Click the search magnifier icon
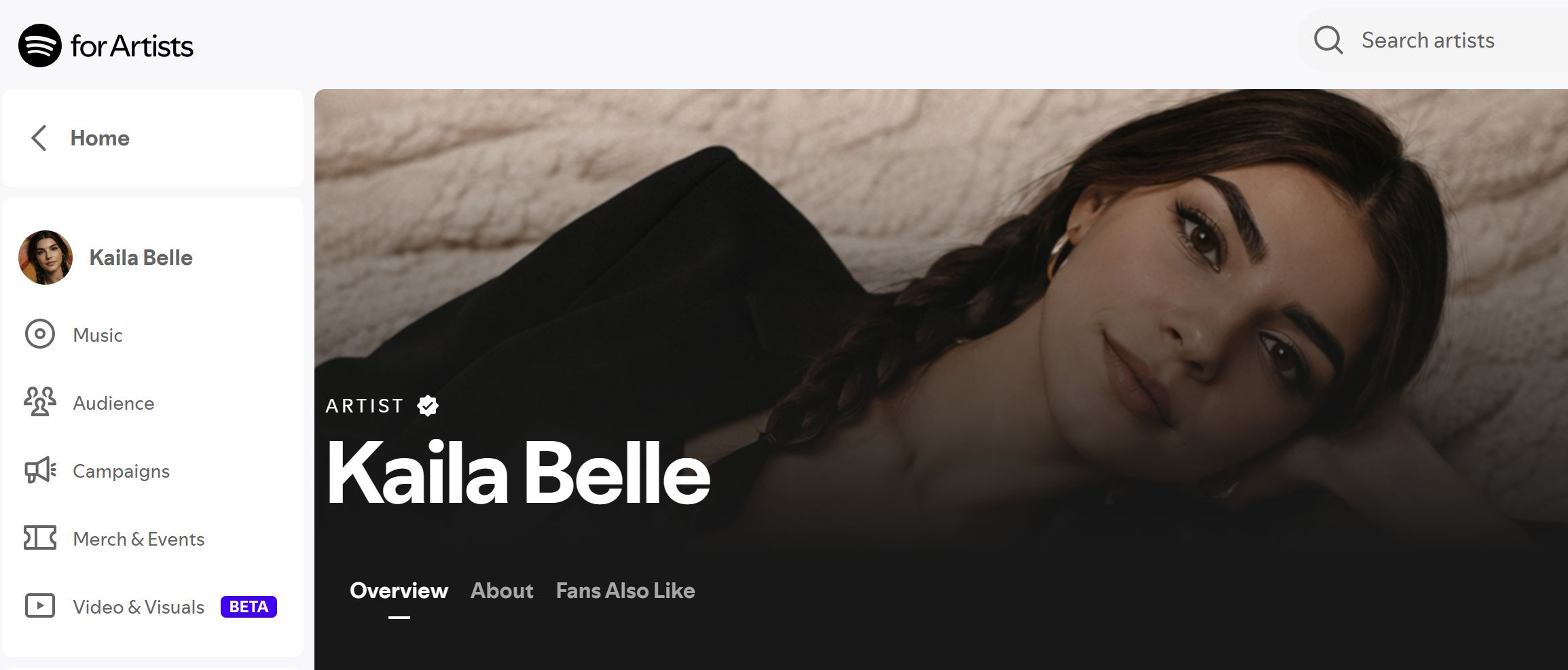The width and height of the screenshot is (1568, 670). point(1328,40)
